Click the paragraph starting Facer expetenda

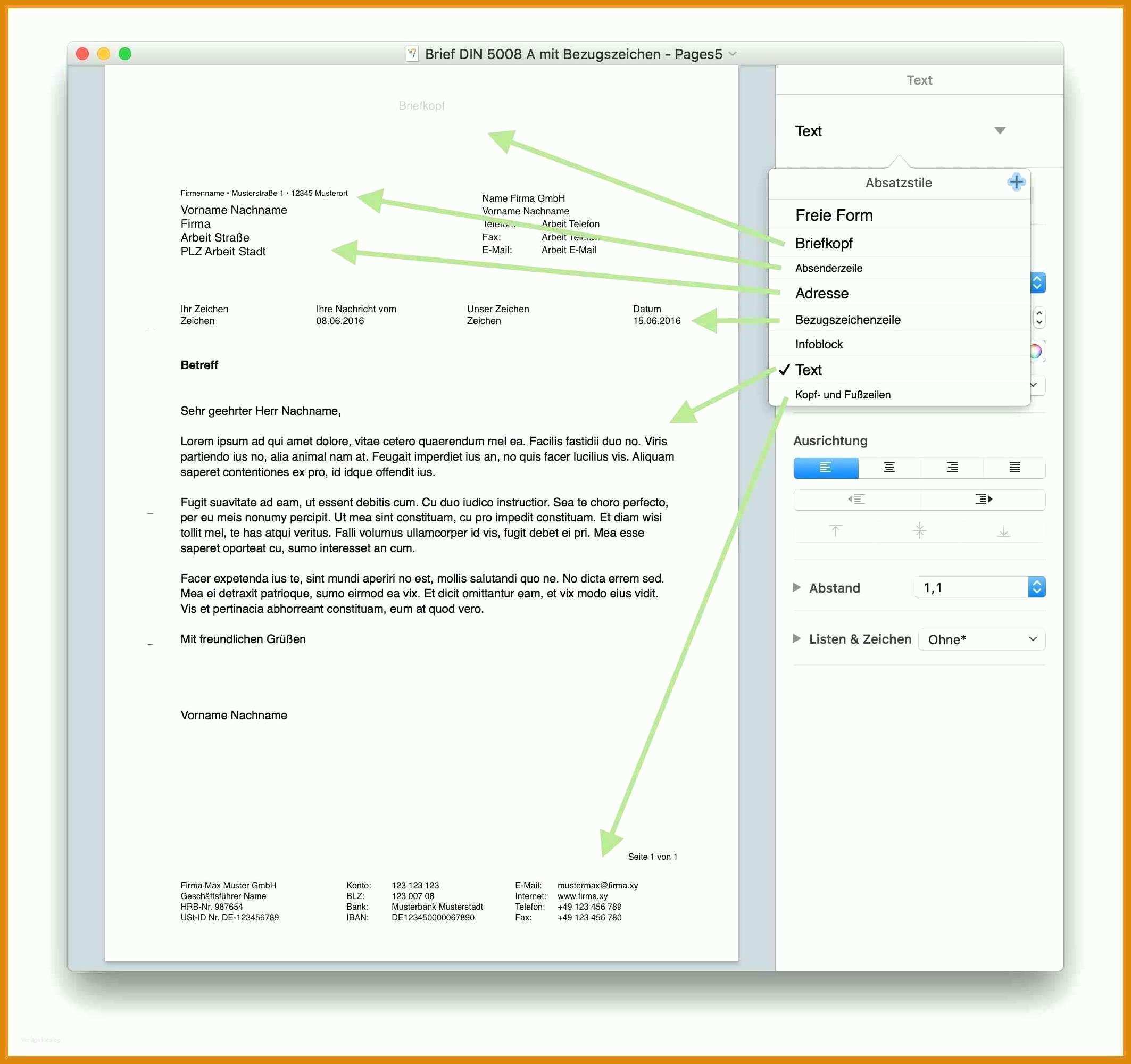422,594
